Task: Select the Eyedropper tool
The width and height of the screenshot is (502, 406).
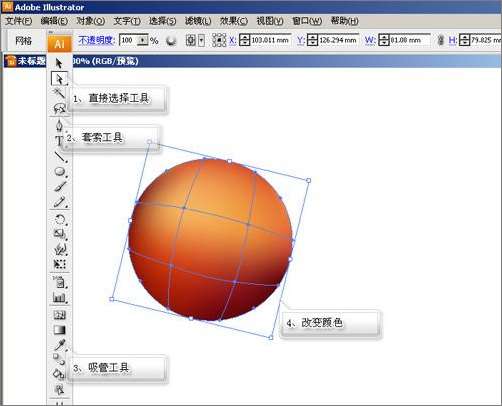Action: coord(60,345)
